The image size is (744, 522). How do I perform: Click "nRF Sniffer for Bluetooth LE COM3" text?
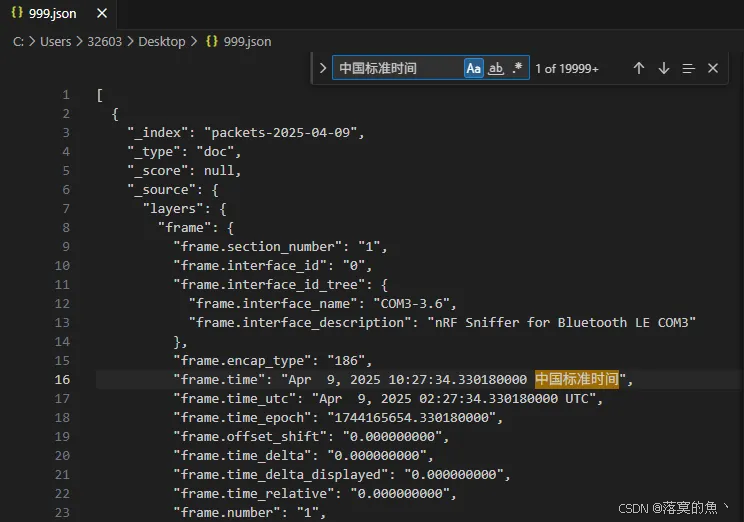click(561, 323)
